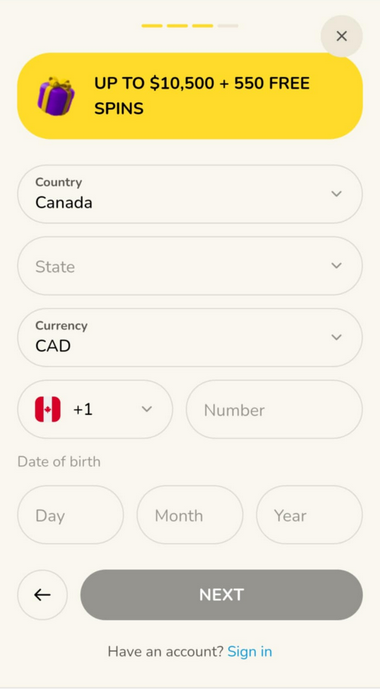Screen dimensions: 380x690
Task: Expand the State selection dropdown
Action: pos(190,266)
